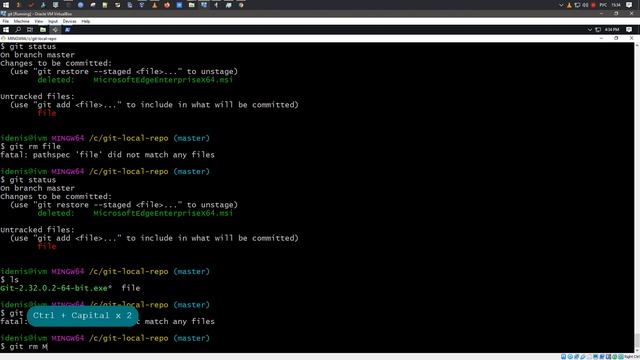Open VirtualBox File menu
This screenshot has width=640, height=360.
[6, 21]
